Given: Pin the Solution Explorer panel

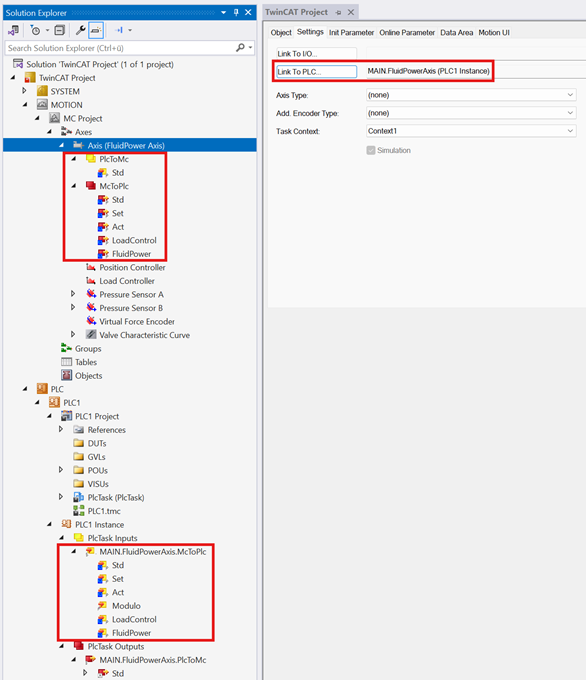Looking at the screenshot, I should coord(236,12).
